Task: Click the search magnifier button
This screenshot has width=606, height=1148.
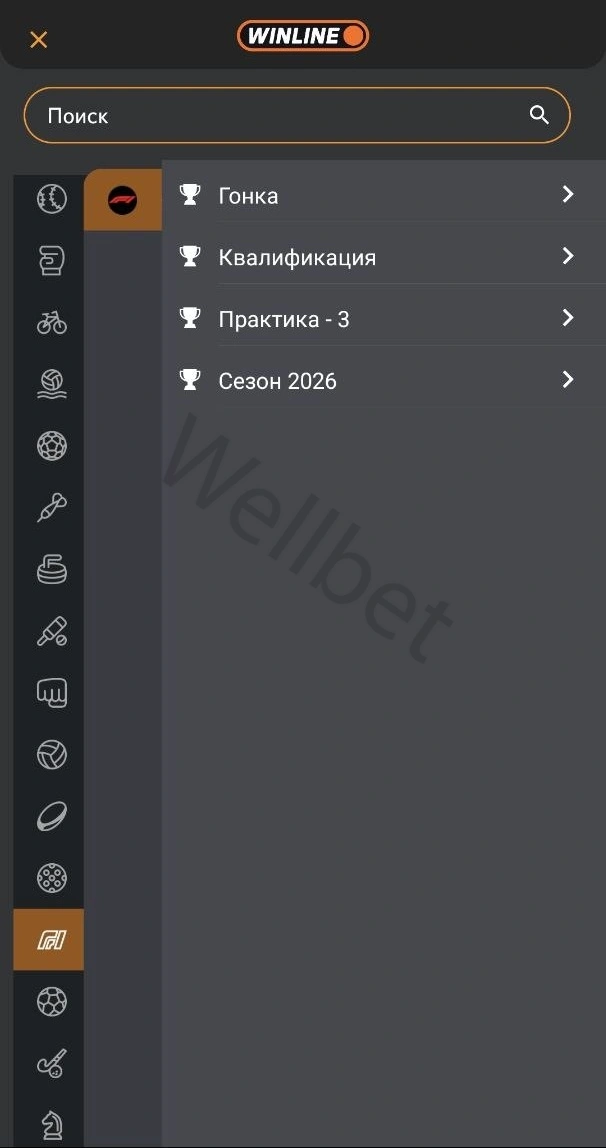Action: click(x=539, y=115)
